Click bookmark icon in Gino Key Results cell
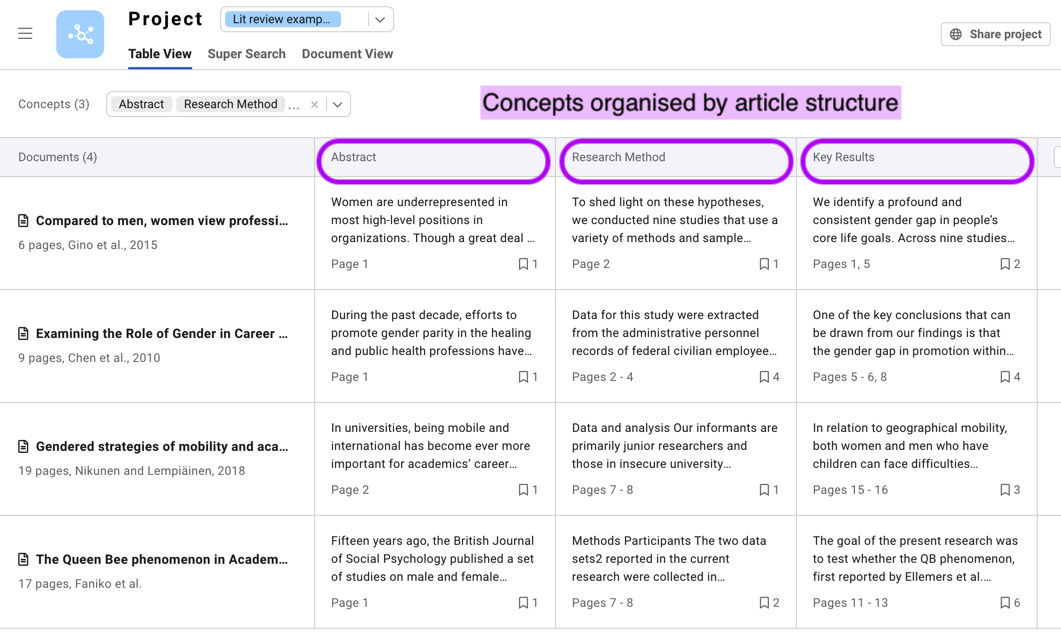Screen dimensions: 1061x640 [x=1005, y=264]
